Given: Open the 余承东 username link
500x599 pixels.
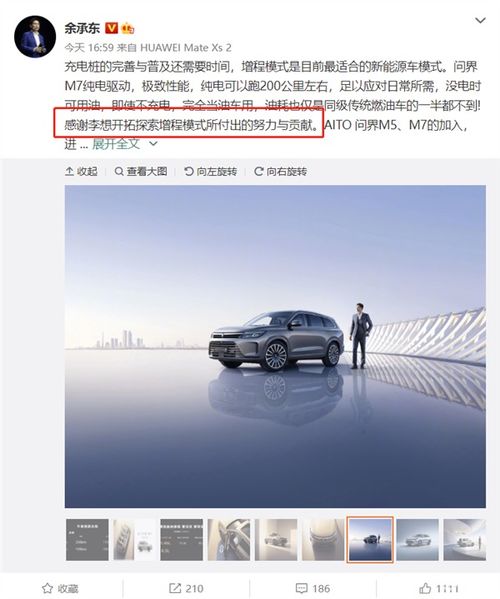Looking at the screenshot, I should pyautogui.click(x=82, y=28).
